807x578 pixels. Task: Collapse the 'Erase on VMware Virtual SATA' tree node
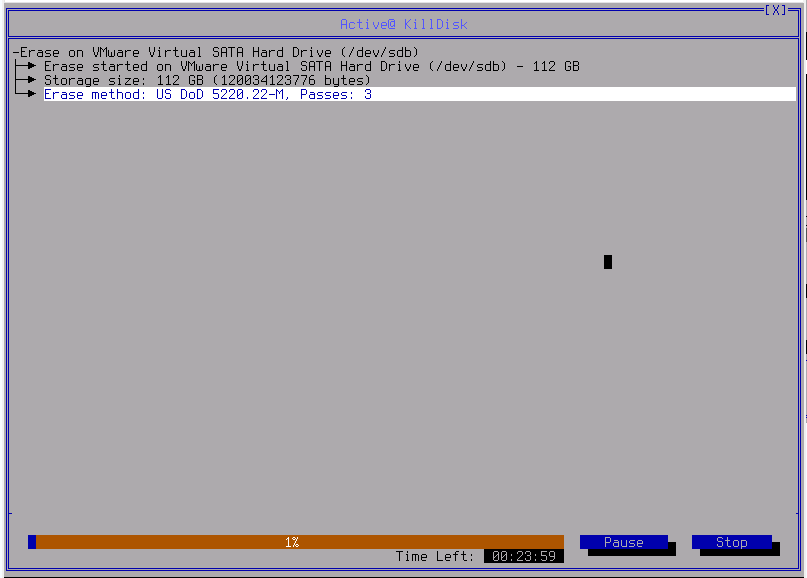click(16, 52)
